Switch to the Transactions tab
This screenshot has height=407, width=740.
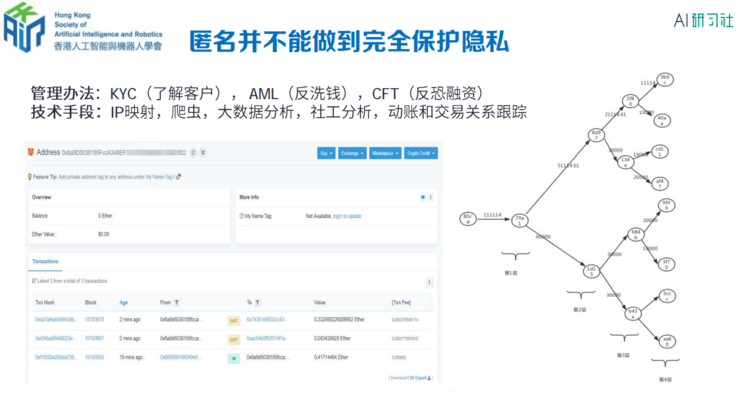click(46, 261)
